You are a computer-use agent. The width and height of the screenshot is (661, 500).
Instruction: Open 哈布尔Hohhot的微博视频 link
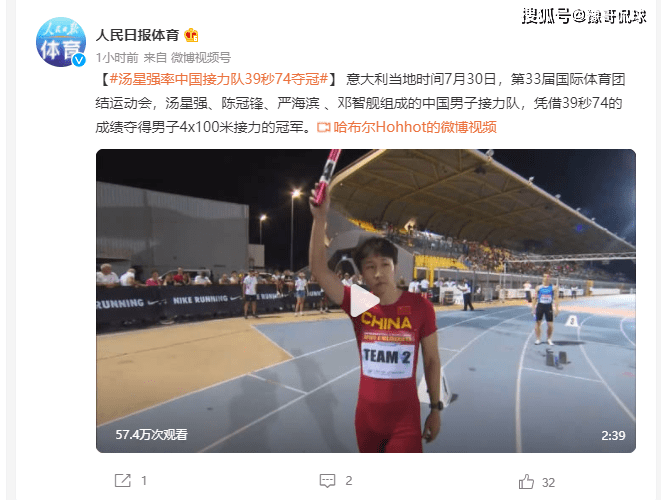(x=415, y=127)
